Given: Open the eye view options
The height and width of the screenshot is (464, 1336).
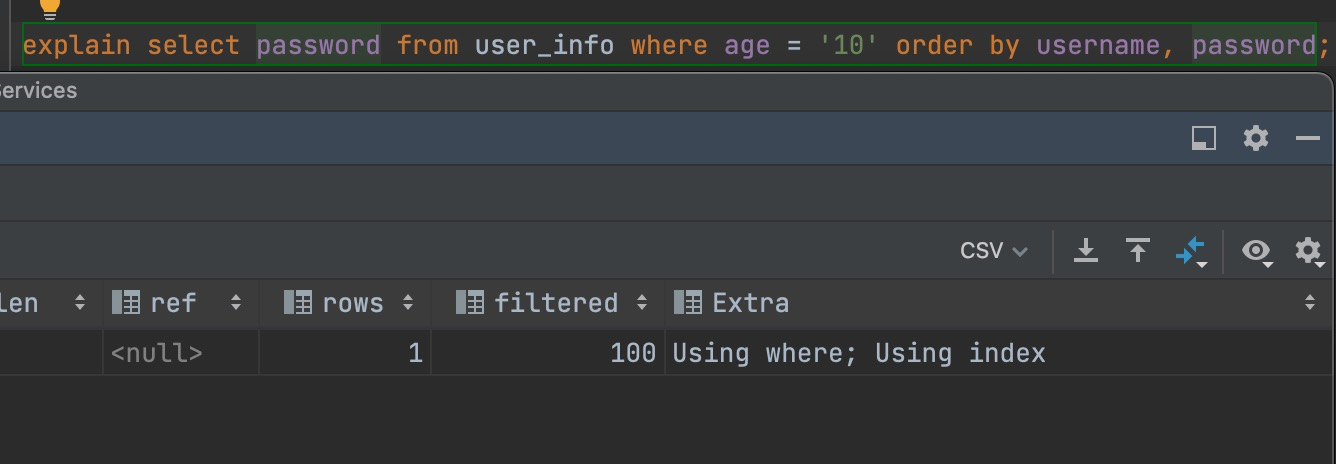Looking at the screenshot, I should tap(1257, 250).
